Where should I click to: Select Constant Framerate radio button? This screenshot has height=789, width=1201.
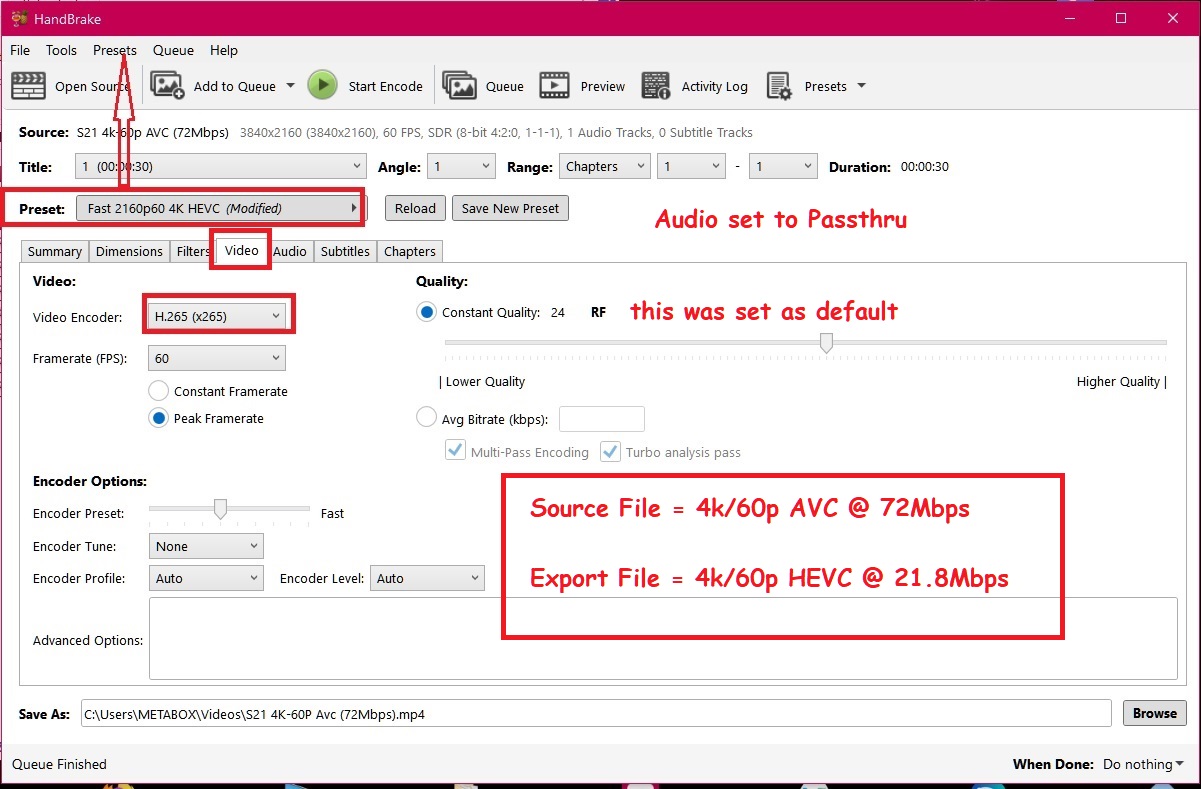[x=158, y=391]
